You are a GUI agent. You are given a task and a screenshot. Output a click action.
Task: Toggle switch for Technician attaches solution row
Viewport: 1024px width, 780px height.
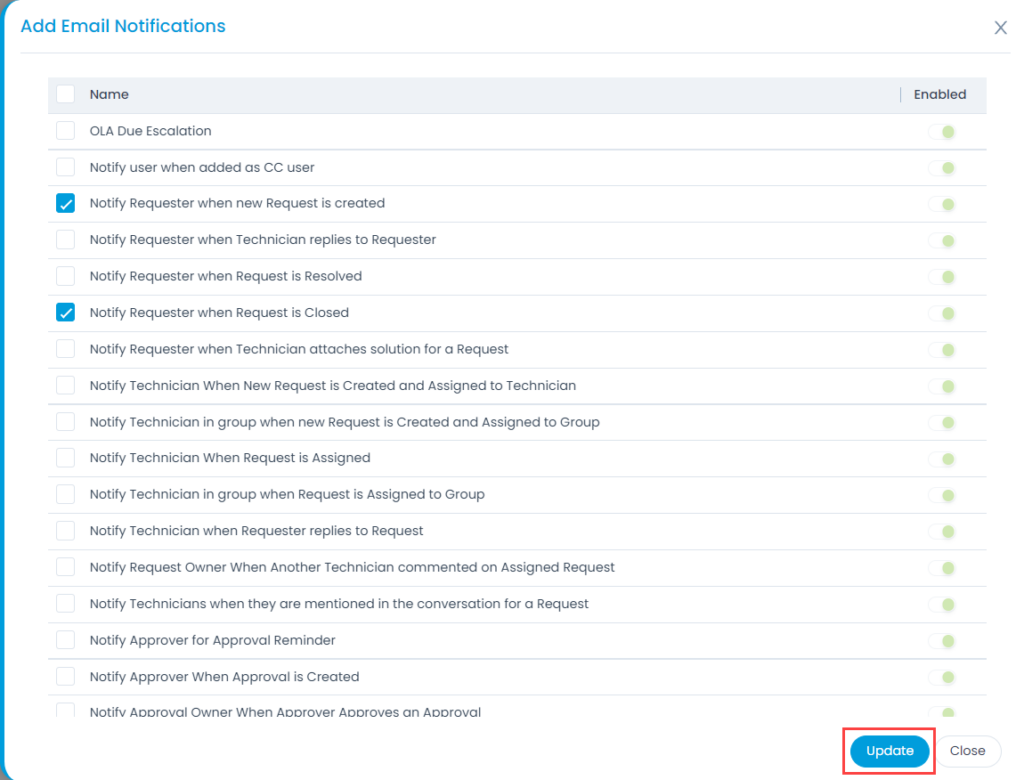click(x=942, y=350)
